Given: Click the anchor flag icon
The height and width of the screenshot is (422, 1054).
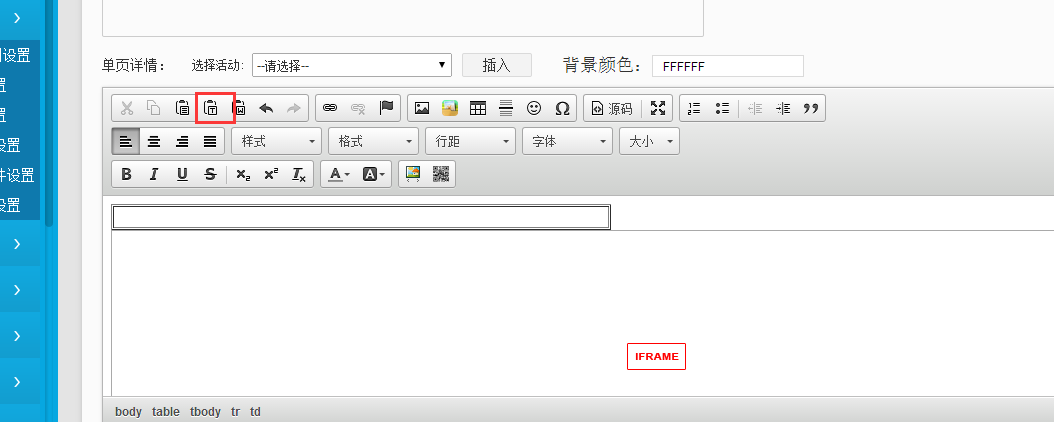Looking at the screenshot, I should 386,108.
